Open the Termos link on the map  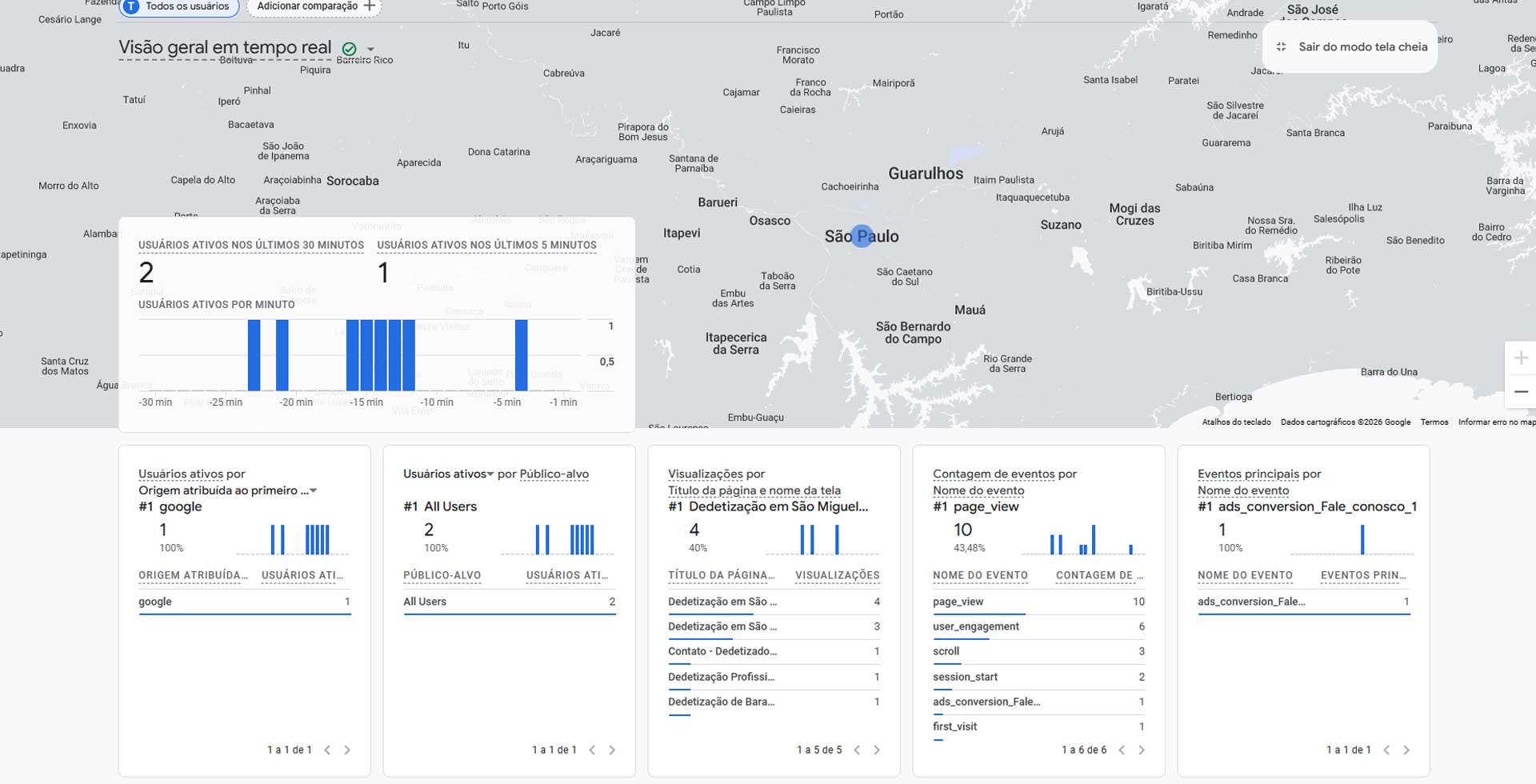pos(1434,422)
